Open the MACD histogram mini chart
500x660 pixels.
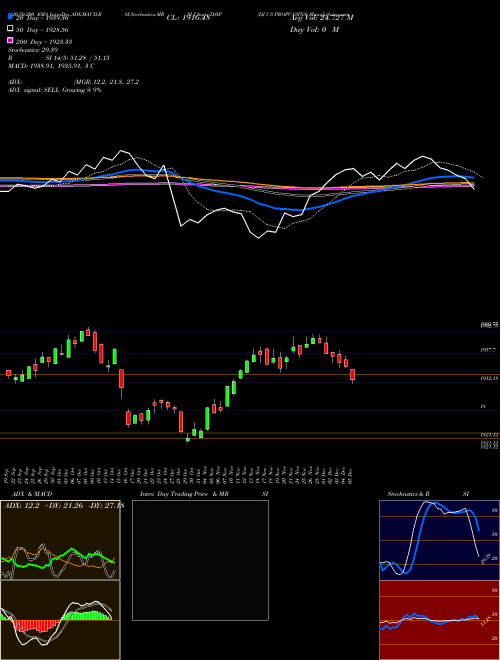click(x=60, y=620)
